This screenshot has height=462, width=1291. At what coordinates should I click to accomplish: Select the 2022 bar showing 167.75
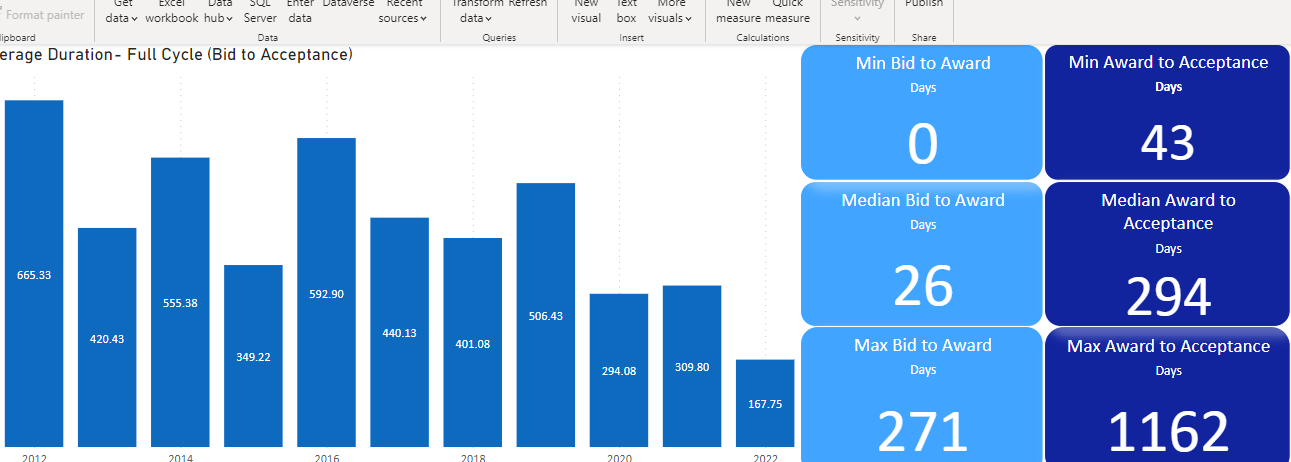[765, 403]
